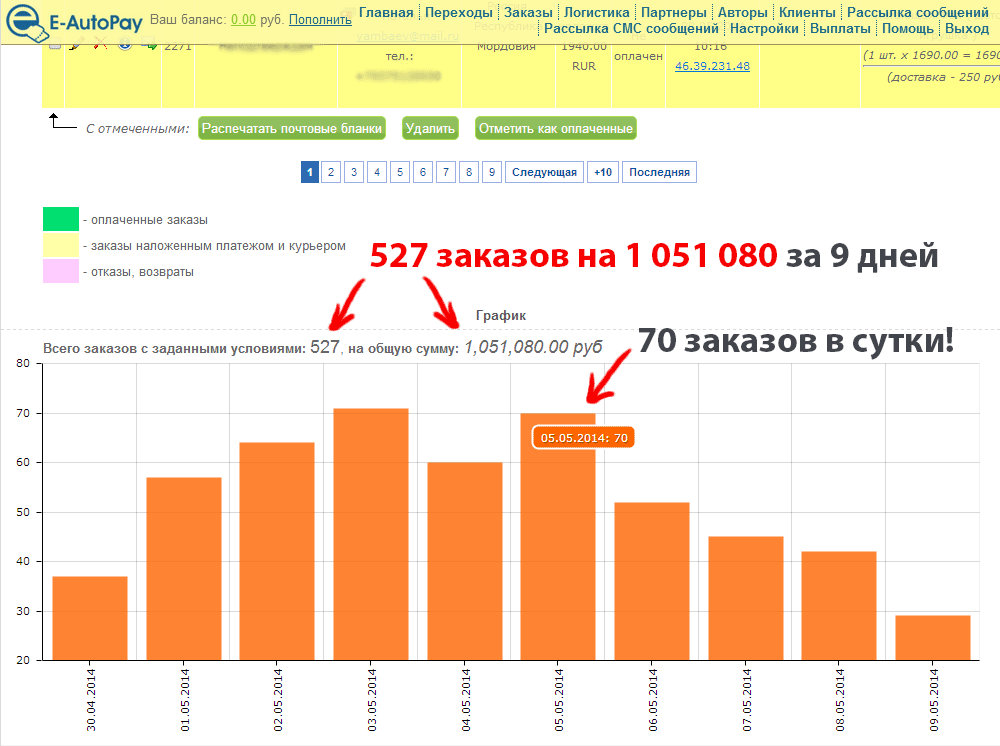Image resolution: width=1000 pixels, height=746 pixels.
Task: Go to page 2 in pagination
Action: (331, 171)
